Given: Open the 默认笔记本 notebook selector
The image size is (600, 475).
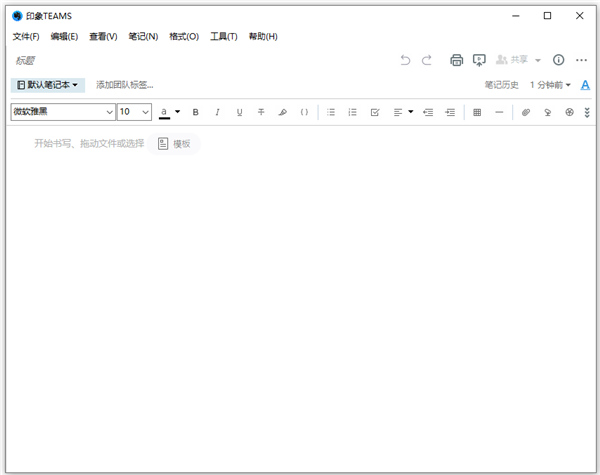Looking at the screenshot, I should (48, 85).
